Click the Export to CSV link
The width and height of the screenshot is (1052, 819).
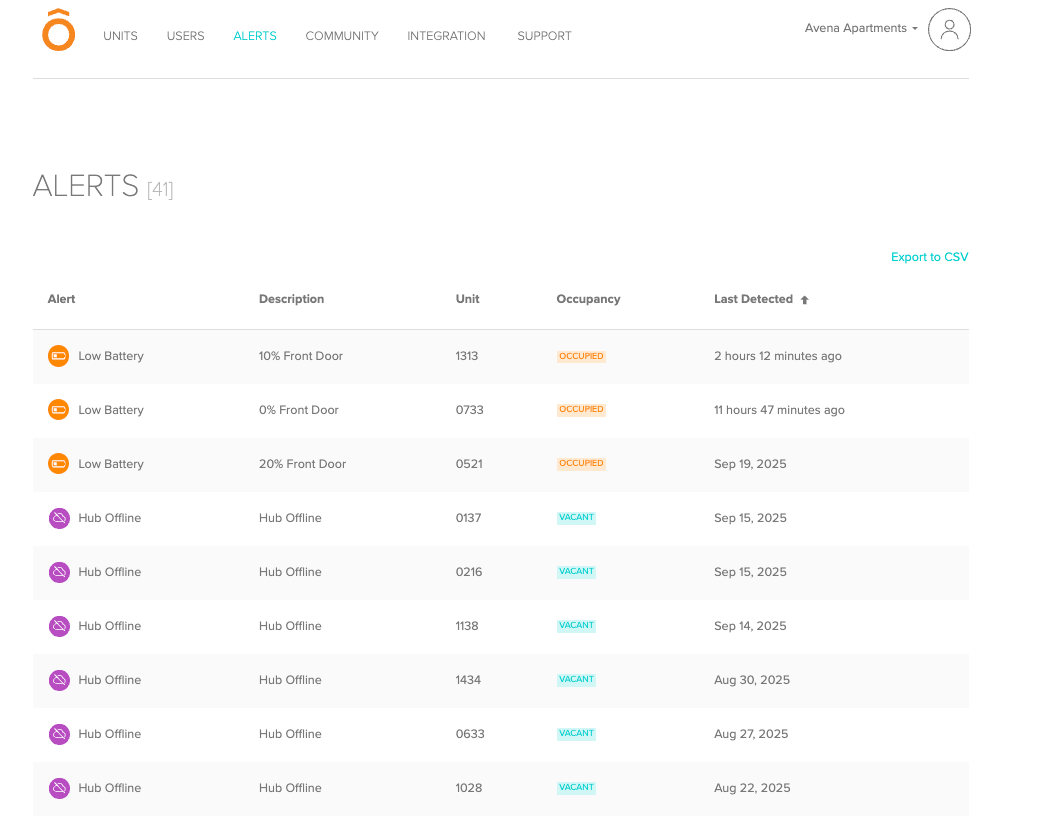[x=929, y=257]
